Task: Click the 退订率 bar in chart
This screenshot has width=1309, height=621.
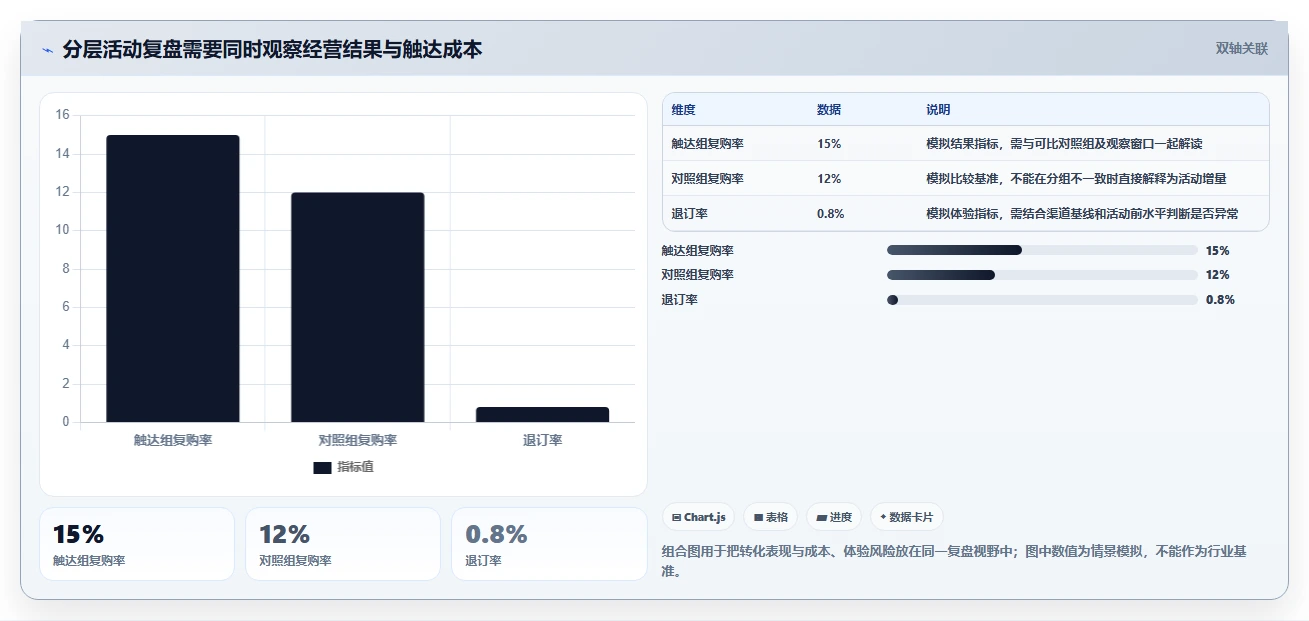Action: [542, 414]
